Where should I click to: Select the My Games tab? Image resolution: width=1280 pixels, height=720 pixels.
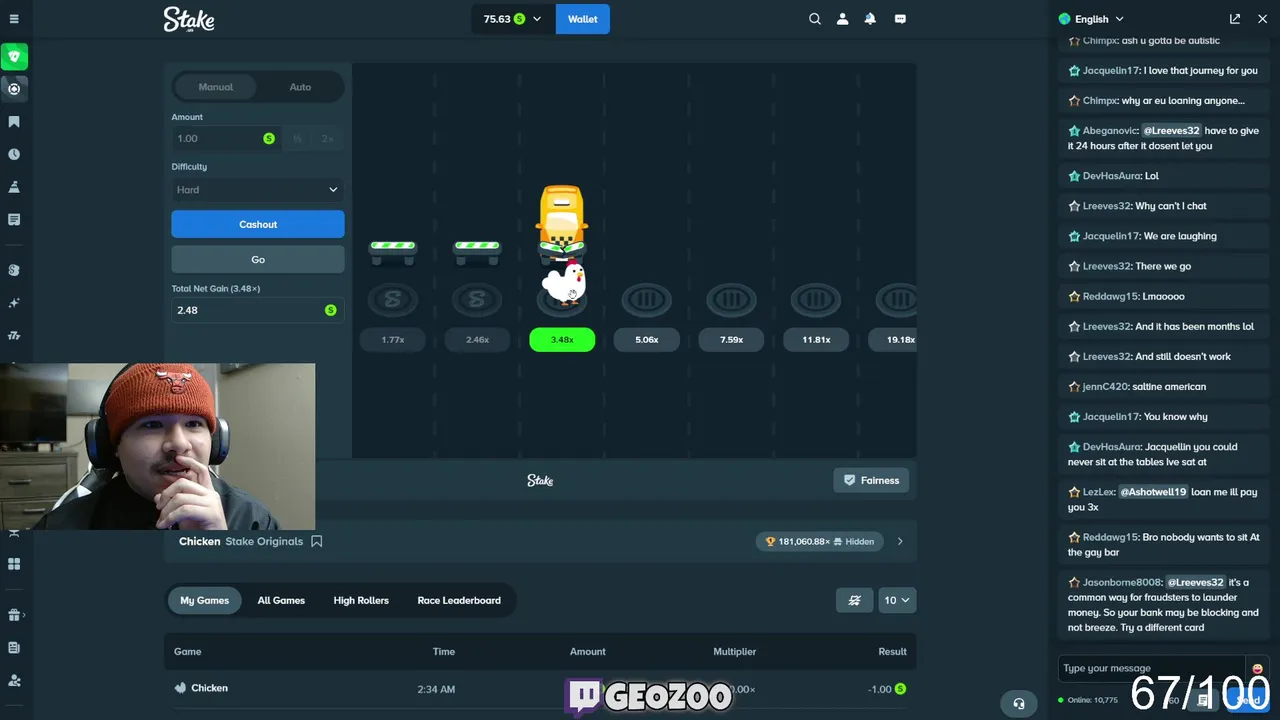point(205,600)
